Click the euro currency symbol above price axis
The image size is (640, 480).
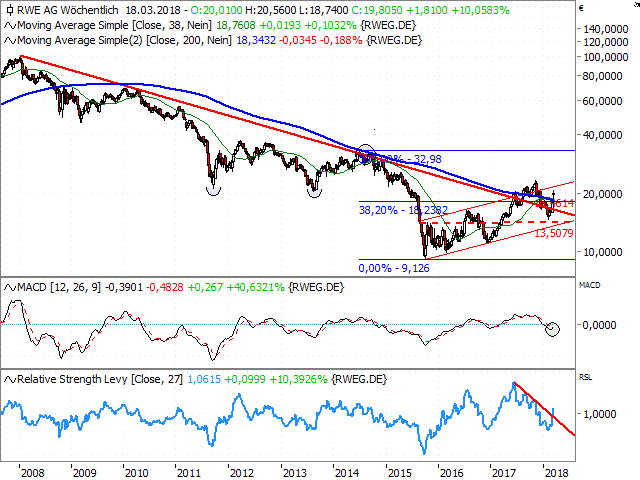point(582,8)
